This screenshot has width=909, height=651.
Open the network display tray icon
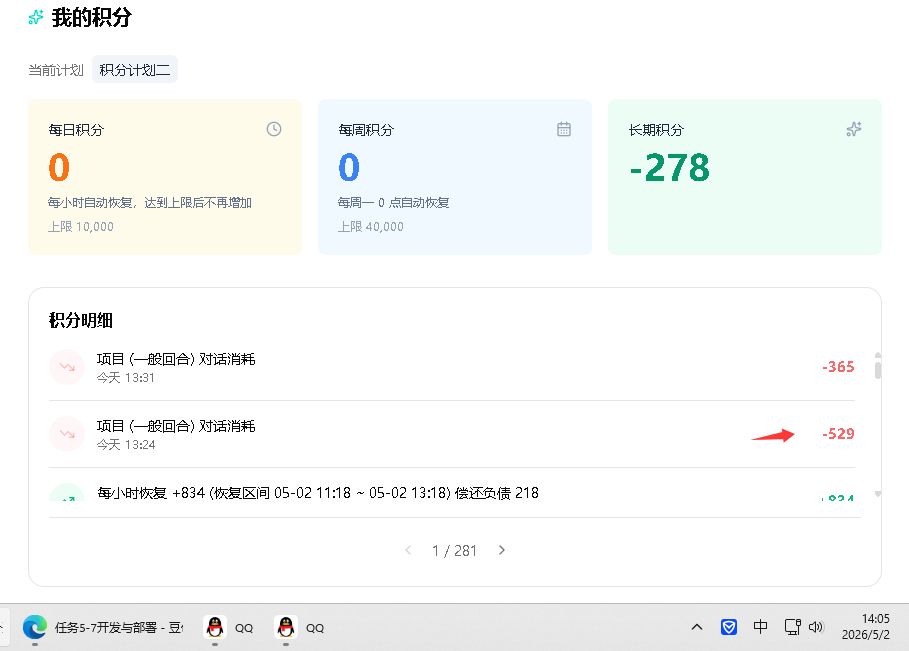792,627
